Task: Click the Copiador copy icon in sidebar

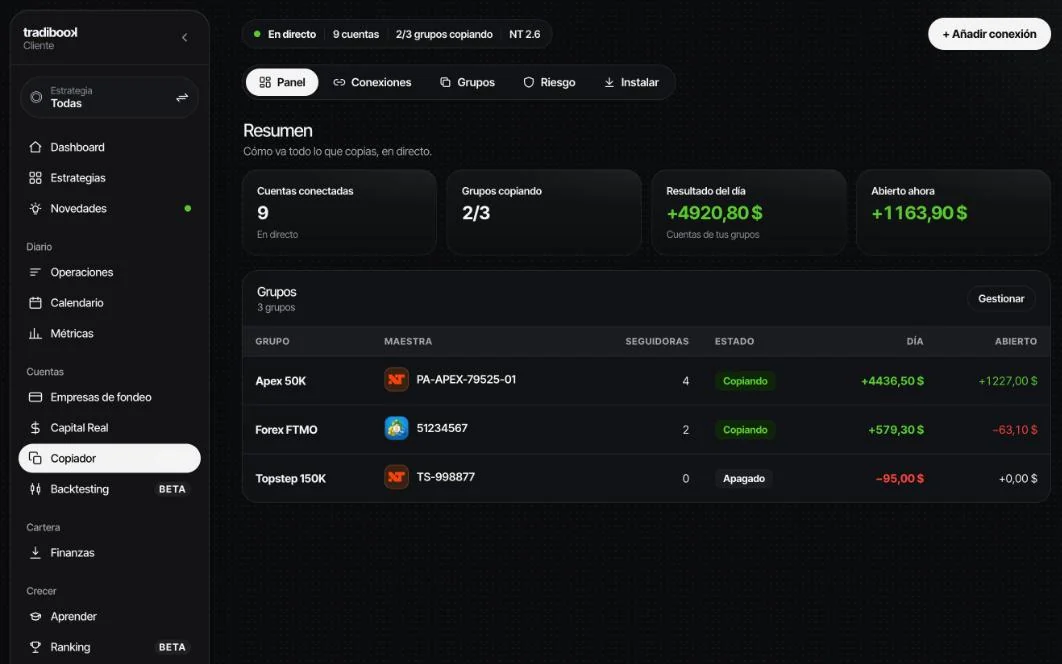Action: 35,458
